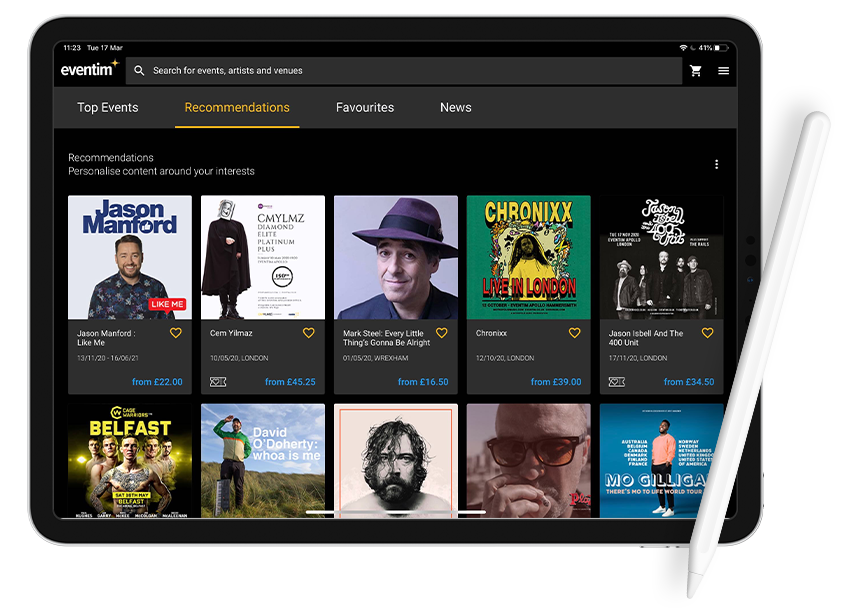Click the '13/11/20 - 16/06/21' date text
The height and width of the screenshot is (613, 851).
107,358
